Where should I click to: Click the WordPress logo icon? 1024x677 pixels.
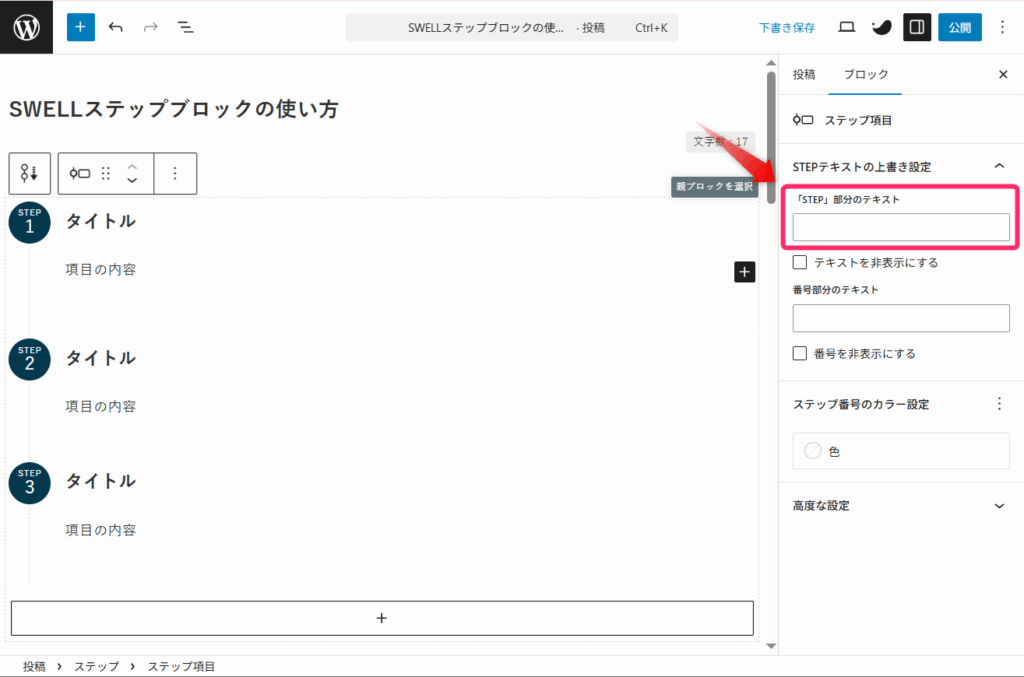27,27
